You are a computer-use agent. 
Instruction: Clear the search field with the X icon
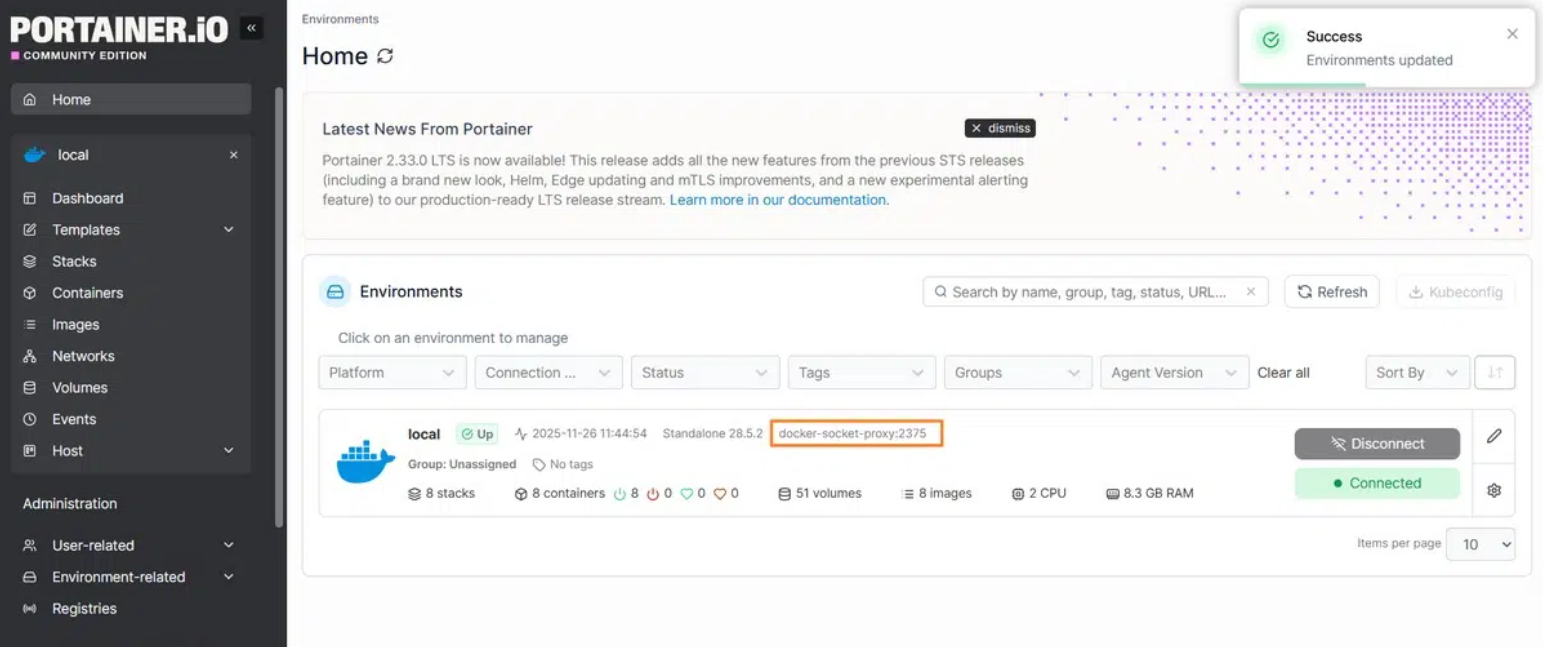click(x=1250, y=292)
